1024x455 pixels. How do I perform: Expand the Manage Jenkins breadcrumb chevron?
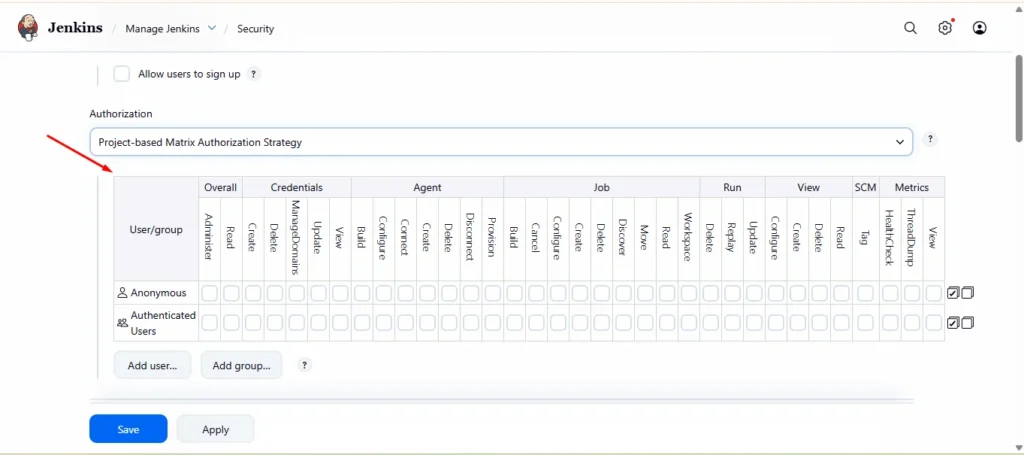point(212,28)
